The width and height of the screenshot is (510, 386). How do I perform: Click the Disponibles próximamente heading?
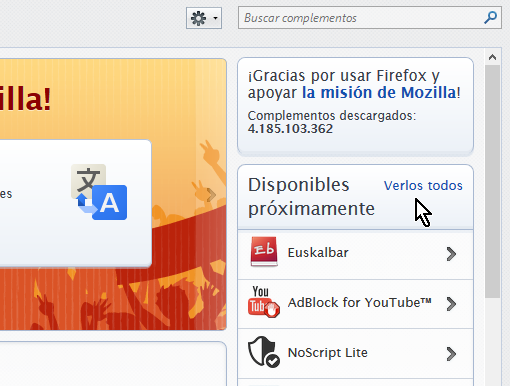(311, 197)
